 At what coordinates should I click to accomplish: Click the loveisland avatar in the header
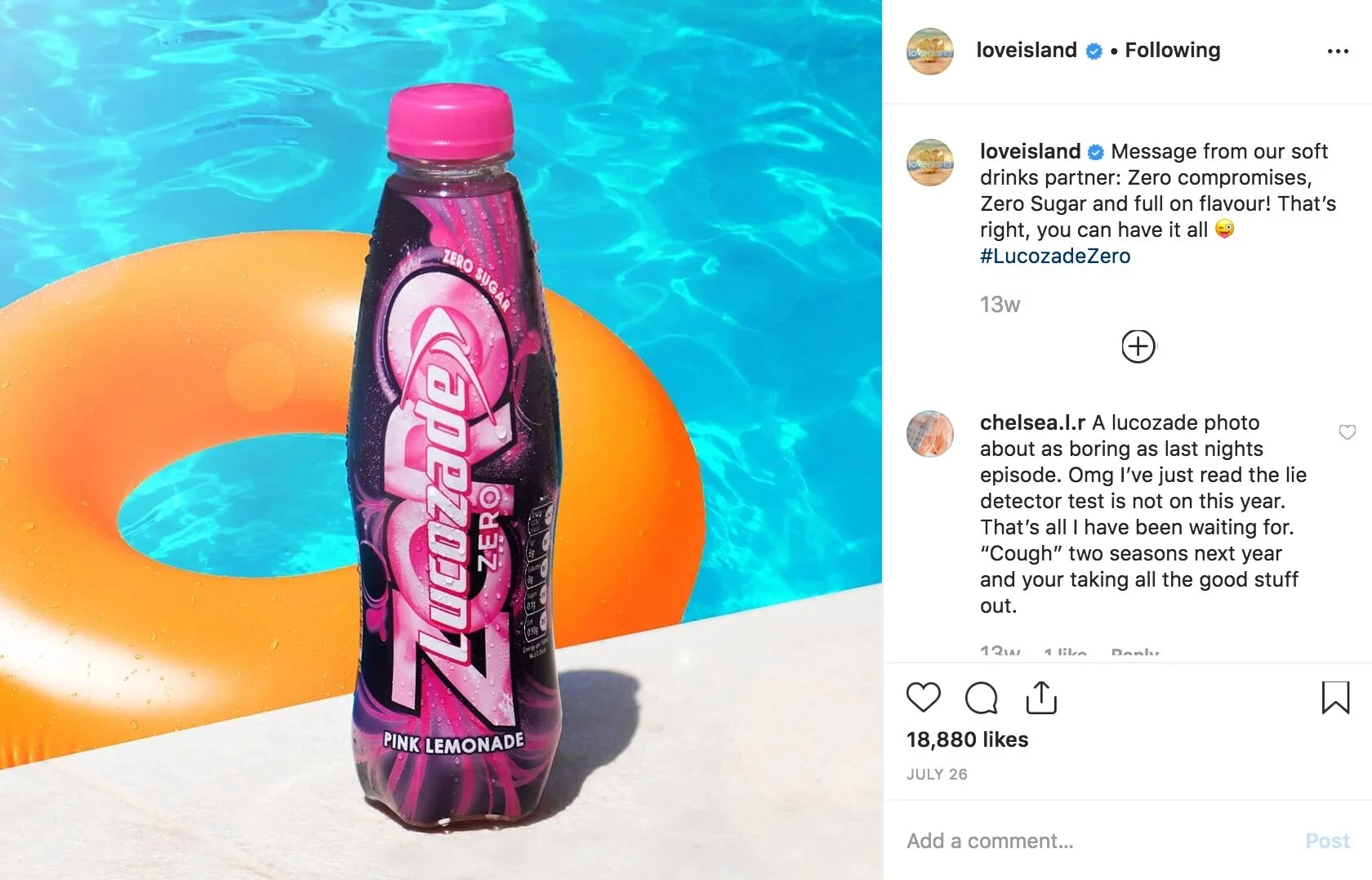(x=930, y=51)
